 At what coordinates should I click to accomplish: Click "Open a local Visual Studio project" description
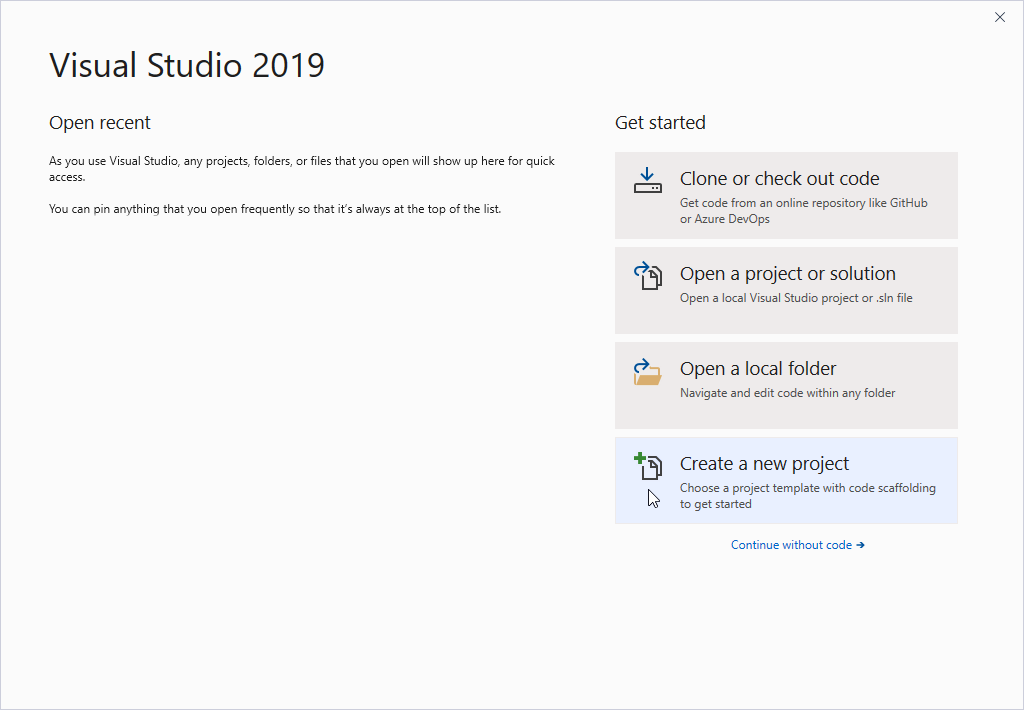tap(796, 298)
